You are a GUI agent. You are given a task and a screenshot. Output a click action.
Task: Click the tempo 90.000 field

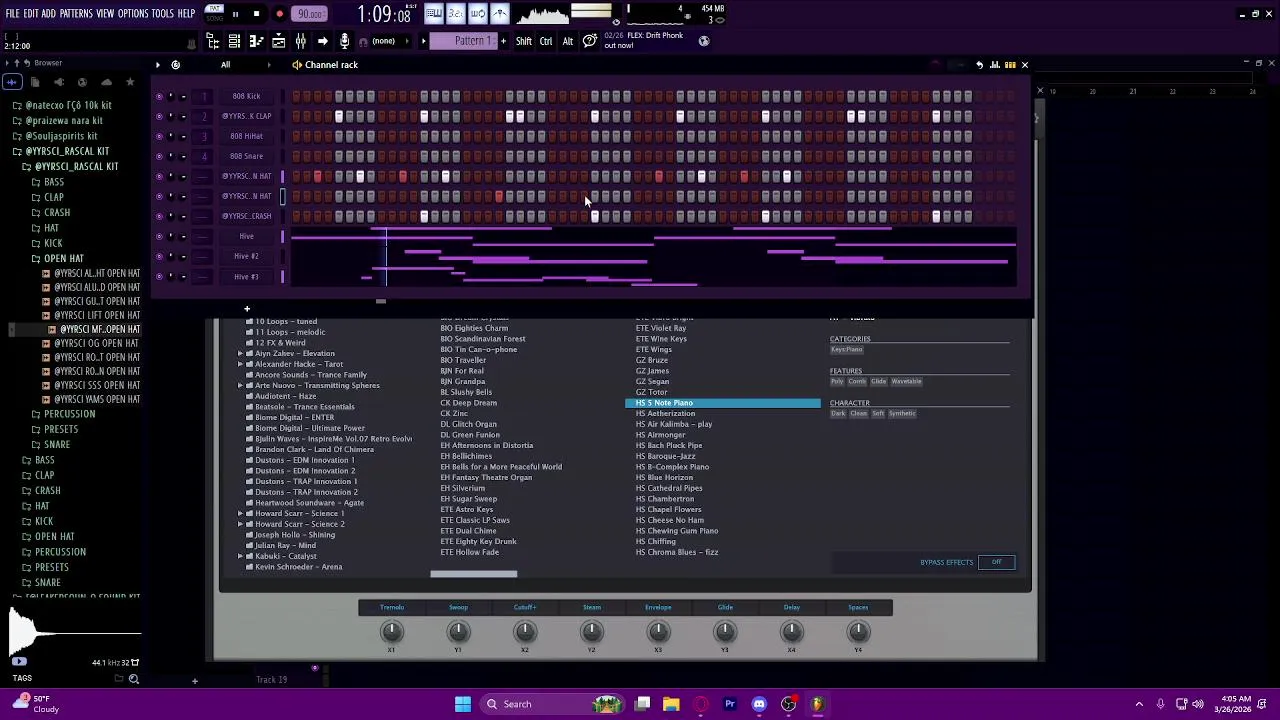[310, 14]
